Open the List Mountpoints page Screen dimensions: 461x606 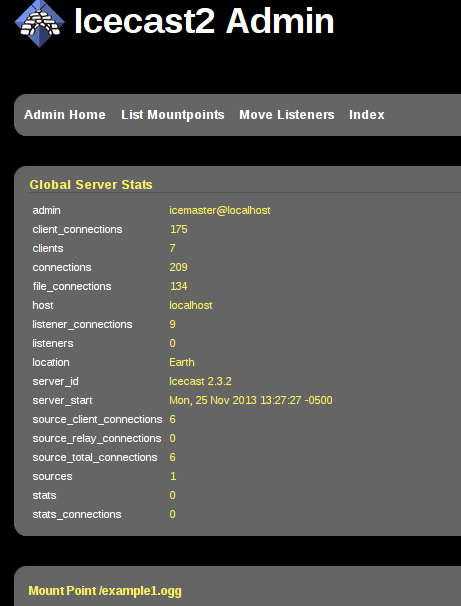173,115
